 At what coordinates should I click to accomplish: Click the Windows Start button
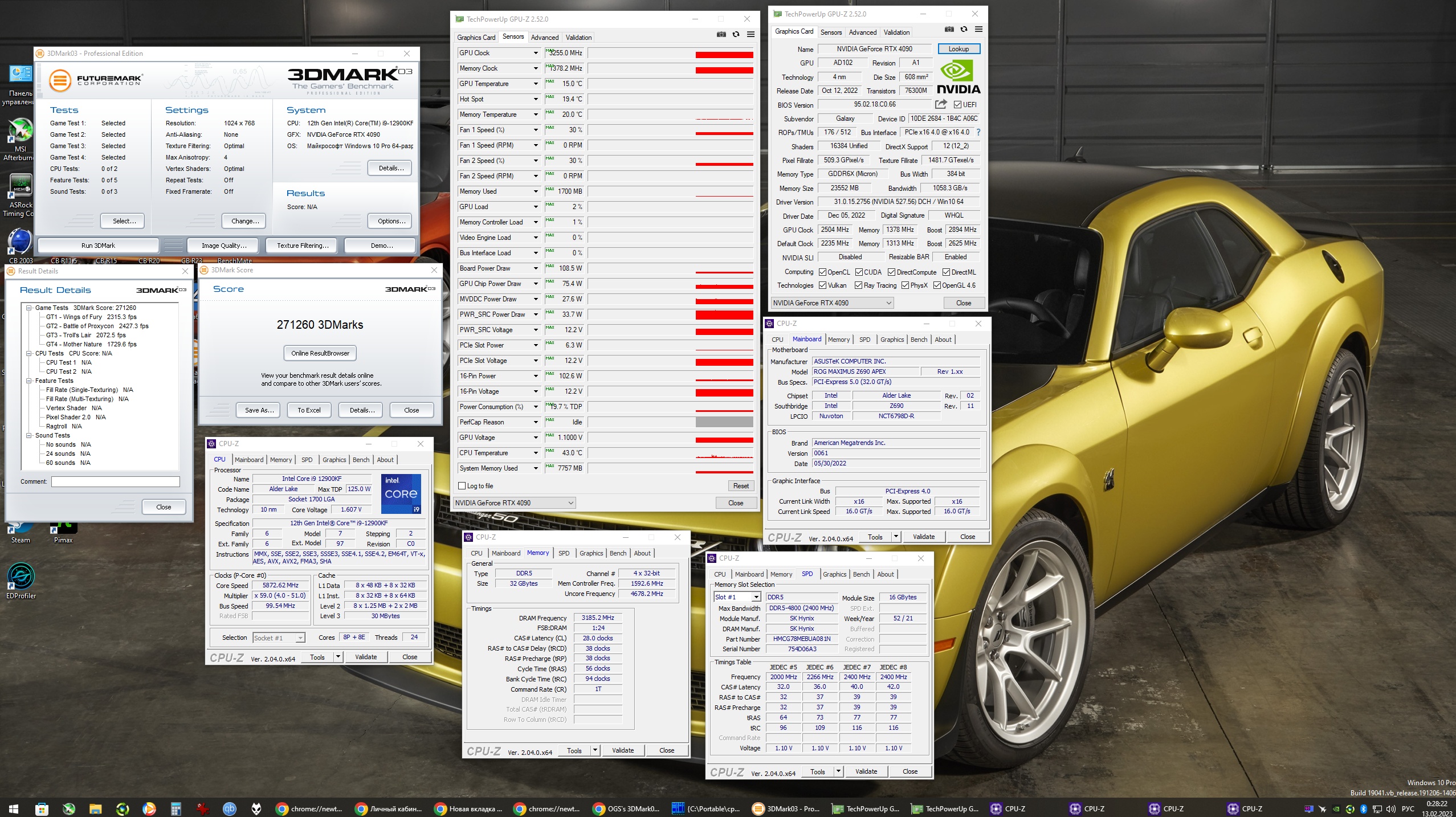14,808
